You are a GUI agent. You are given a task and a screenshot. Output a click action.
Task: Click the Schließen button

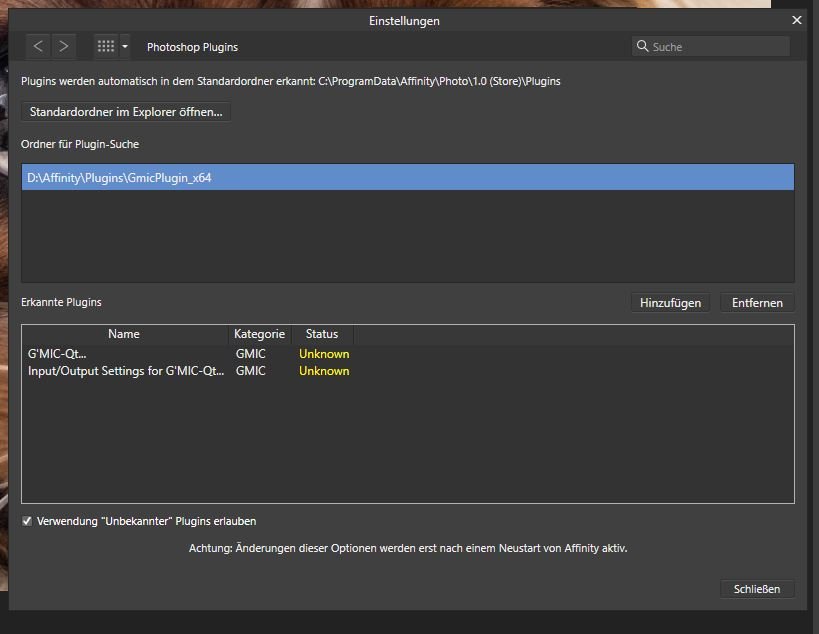pyautogui.click(x=757, y=589)
